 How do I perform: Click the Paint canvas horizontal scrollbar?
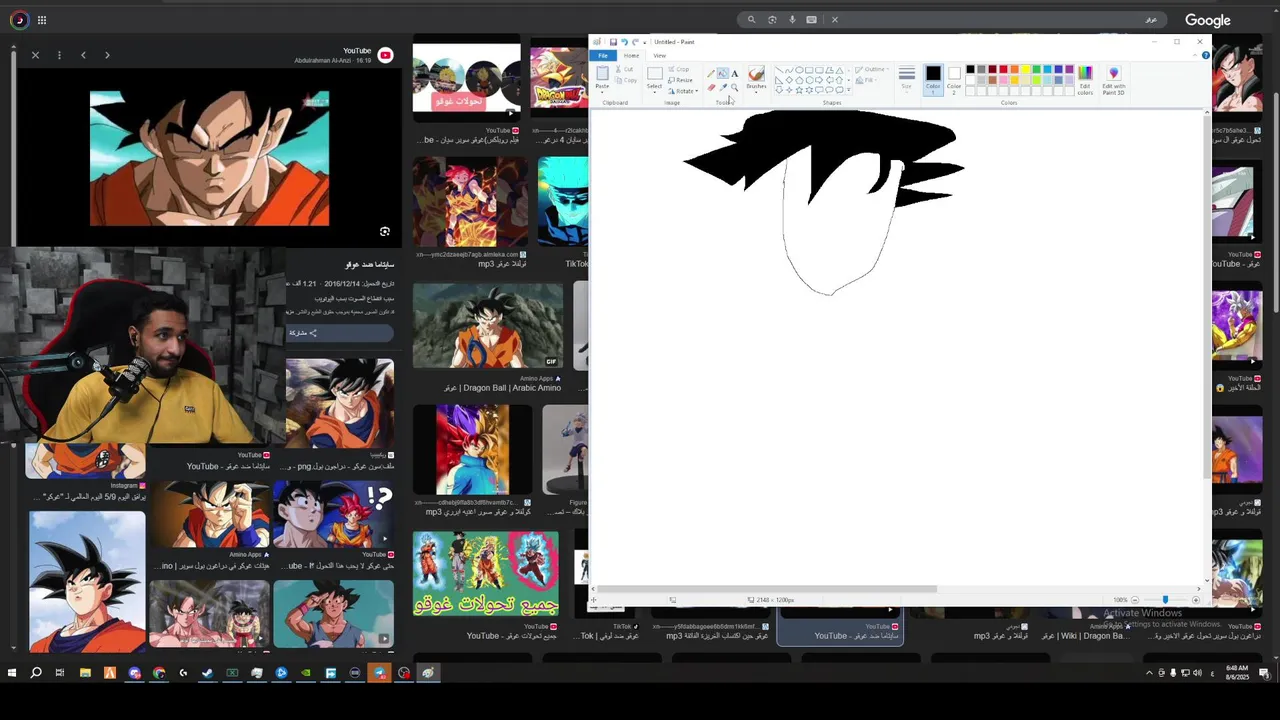point(765,588)
